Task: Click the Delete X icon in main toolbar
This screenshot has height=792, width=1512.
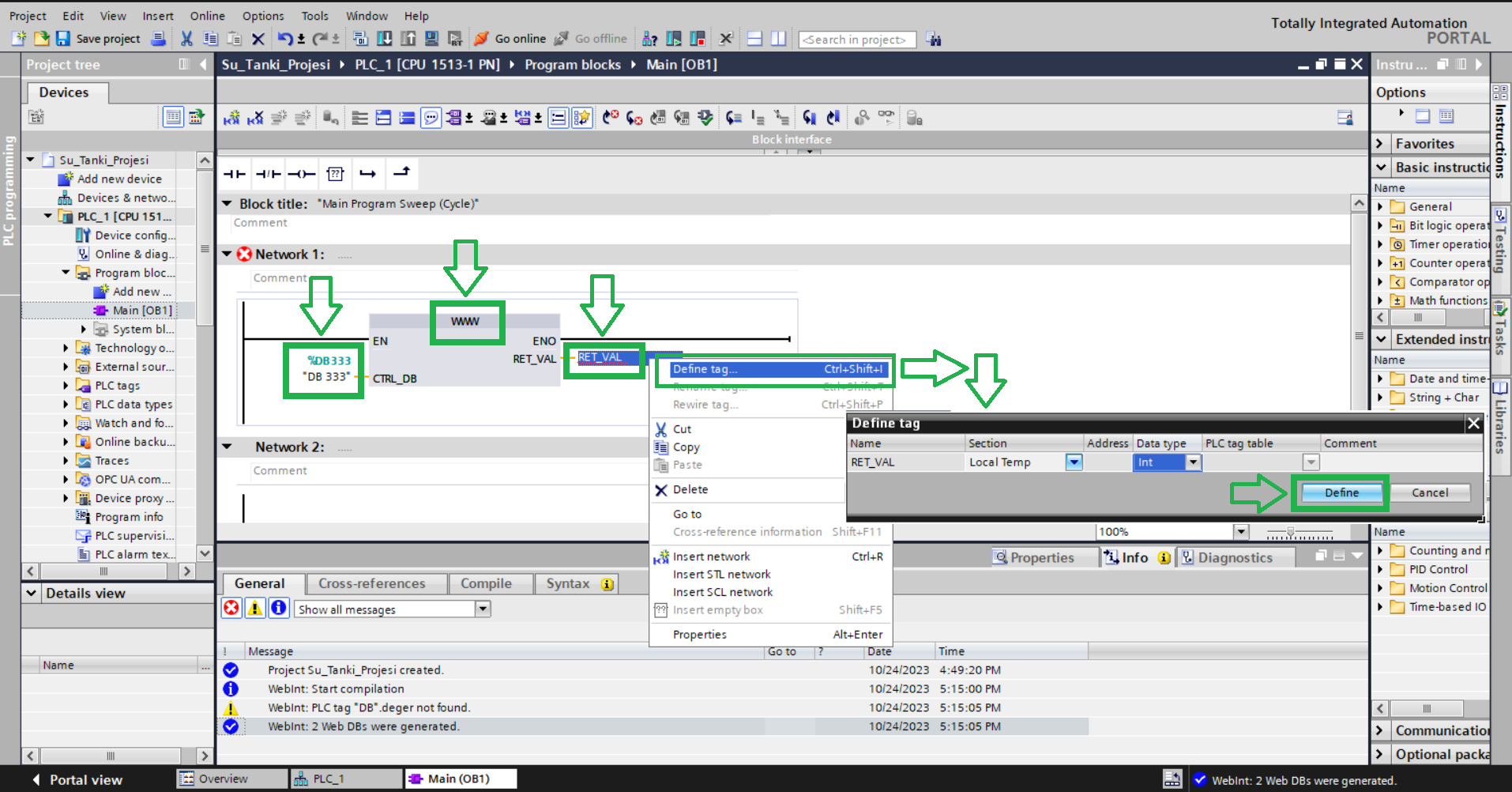Action: [x=258, y=39]
